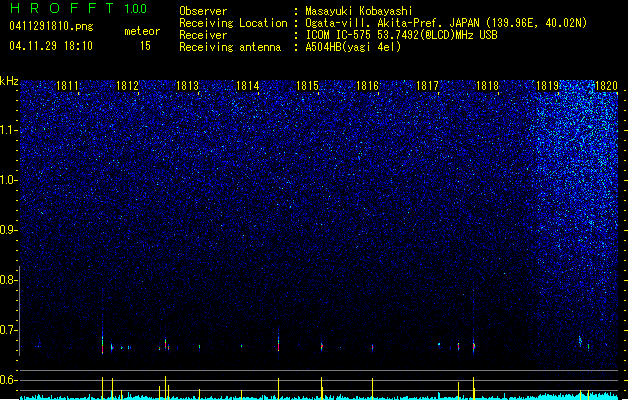
Task: Select the file name 0411291810.png
Action: point(51,26)
